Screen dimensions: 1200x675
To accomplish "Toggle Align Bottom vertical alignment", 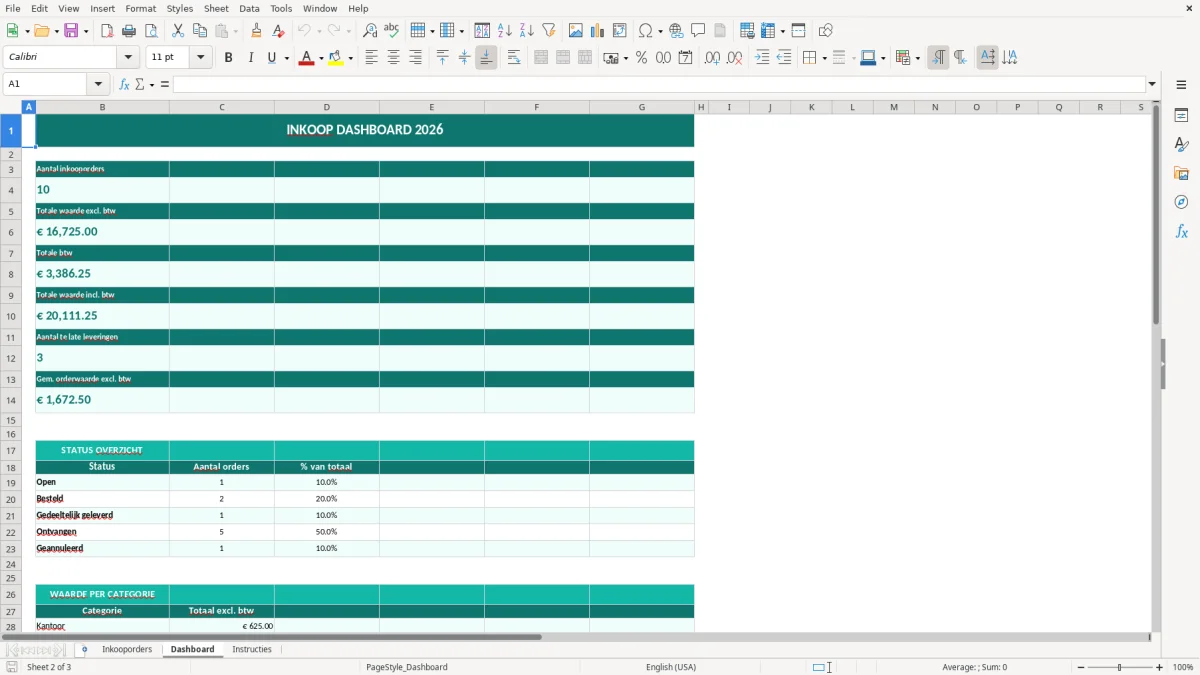I will pos(486,58).
